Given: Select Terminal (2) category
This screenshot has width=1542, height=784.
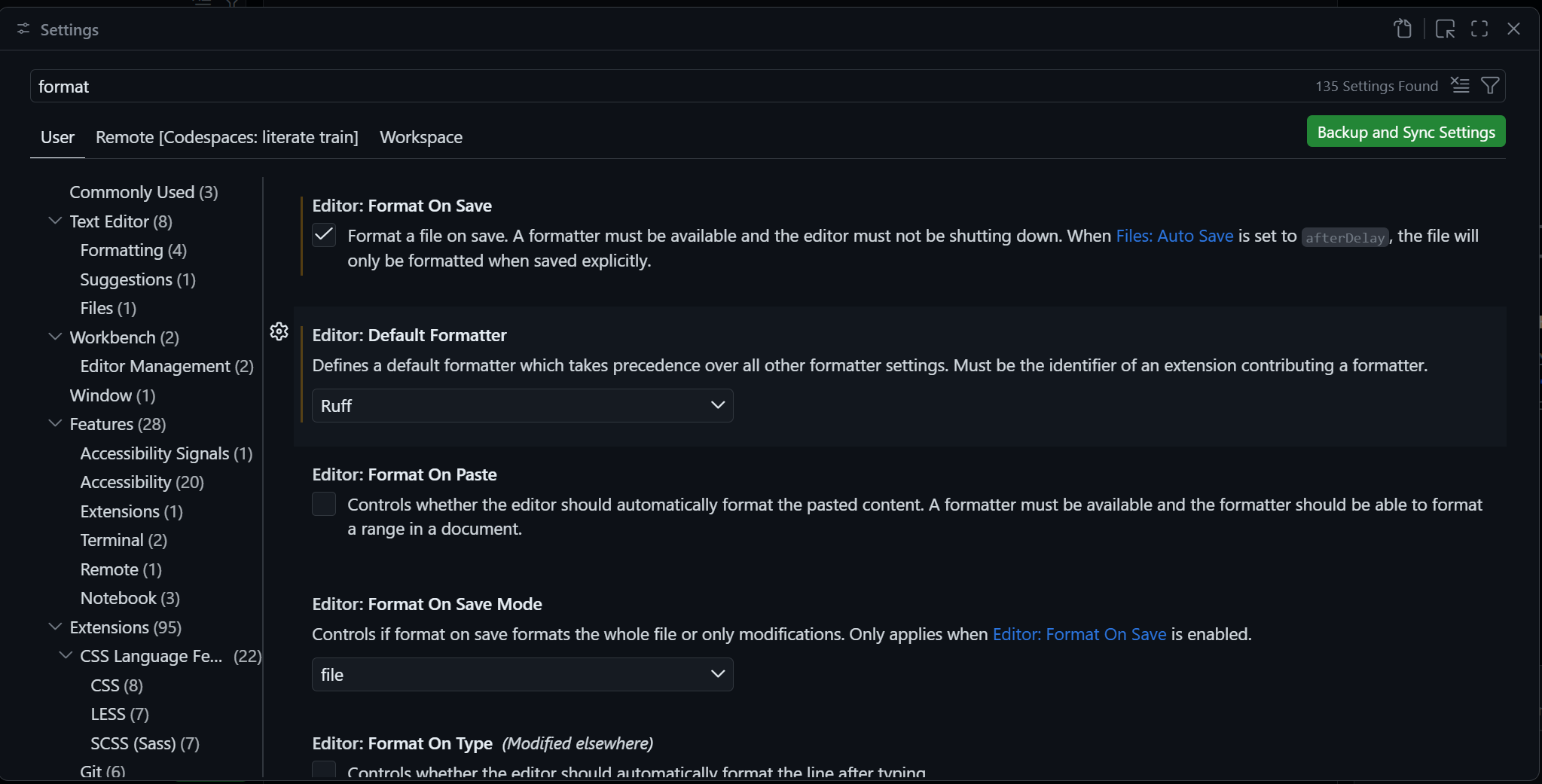Looking at the screenshot, I should pyautogui.click(x=124, y=540).
